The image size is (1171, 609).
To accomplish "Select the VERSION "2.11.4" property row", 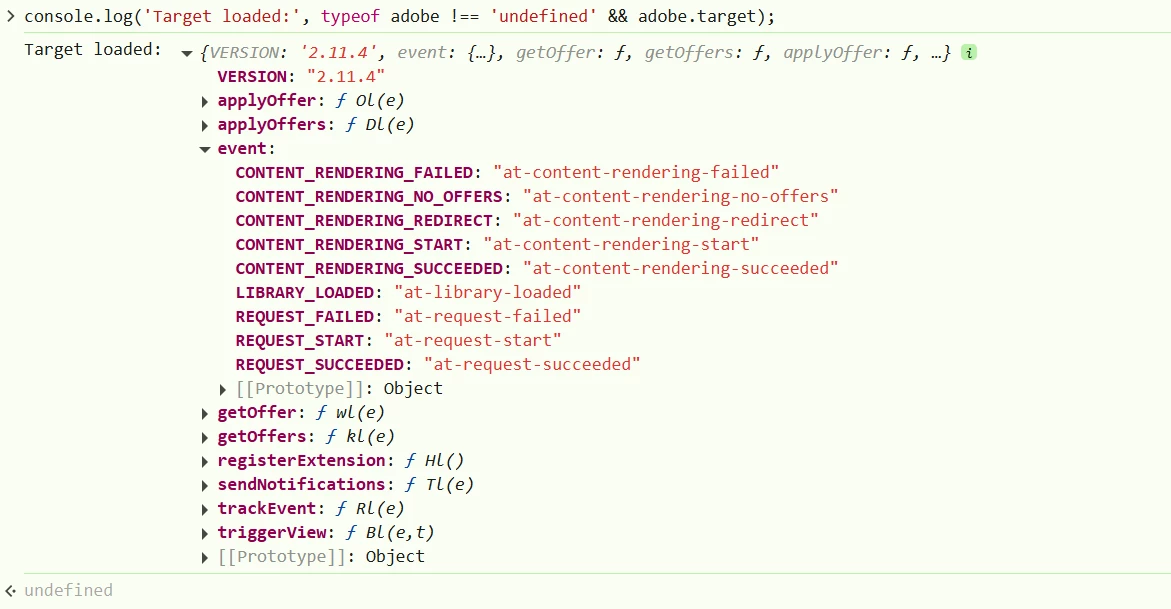I will [x=301, y=76].
